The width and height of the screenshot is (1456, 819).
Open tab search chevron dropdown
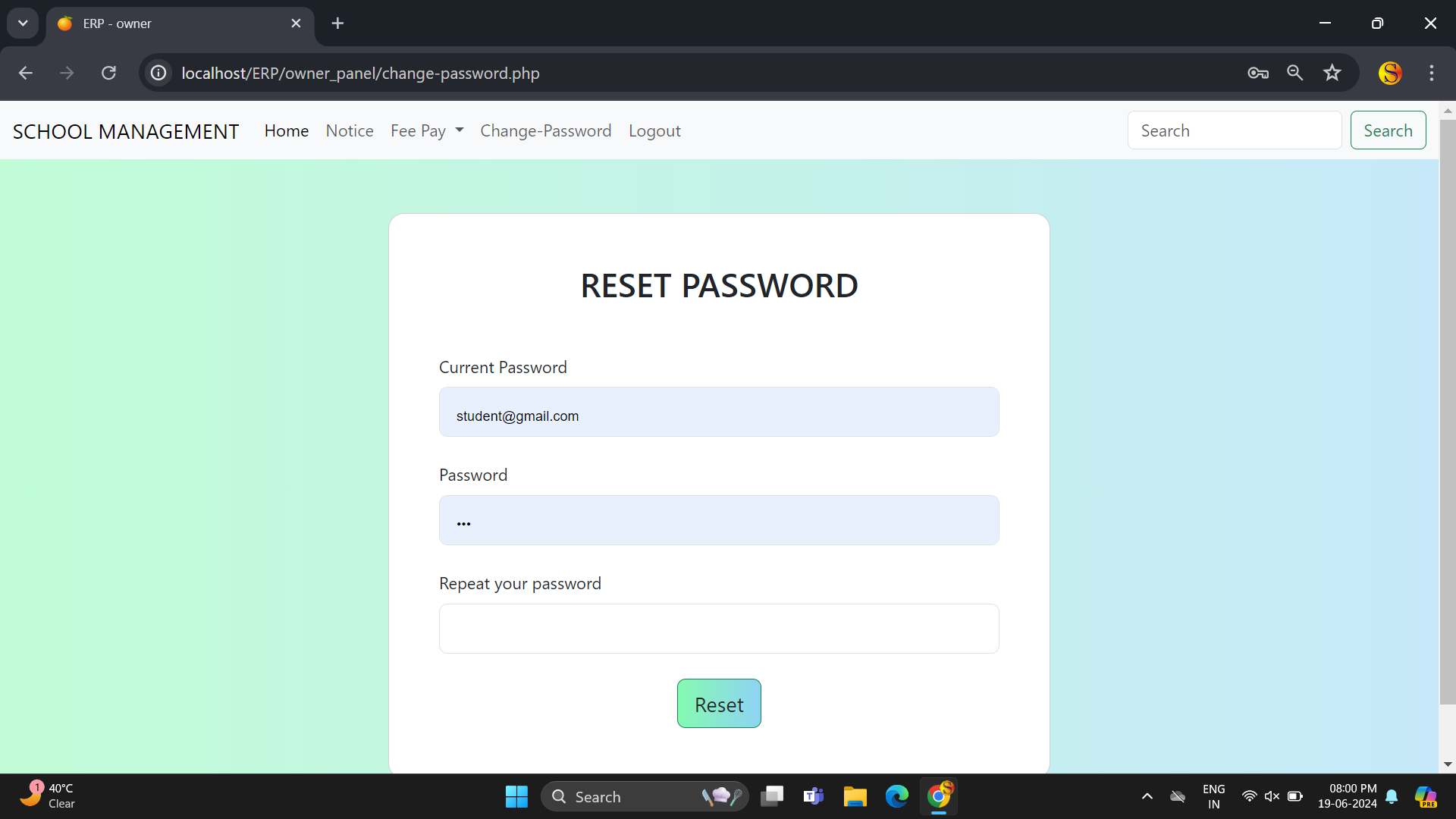pyautogui.click(x=23, y=24)
